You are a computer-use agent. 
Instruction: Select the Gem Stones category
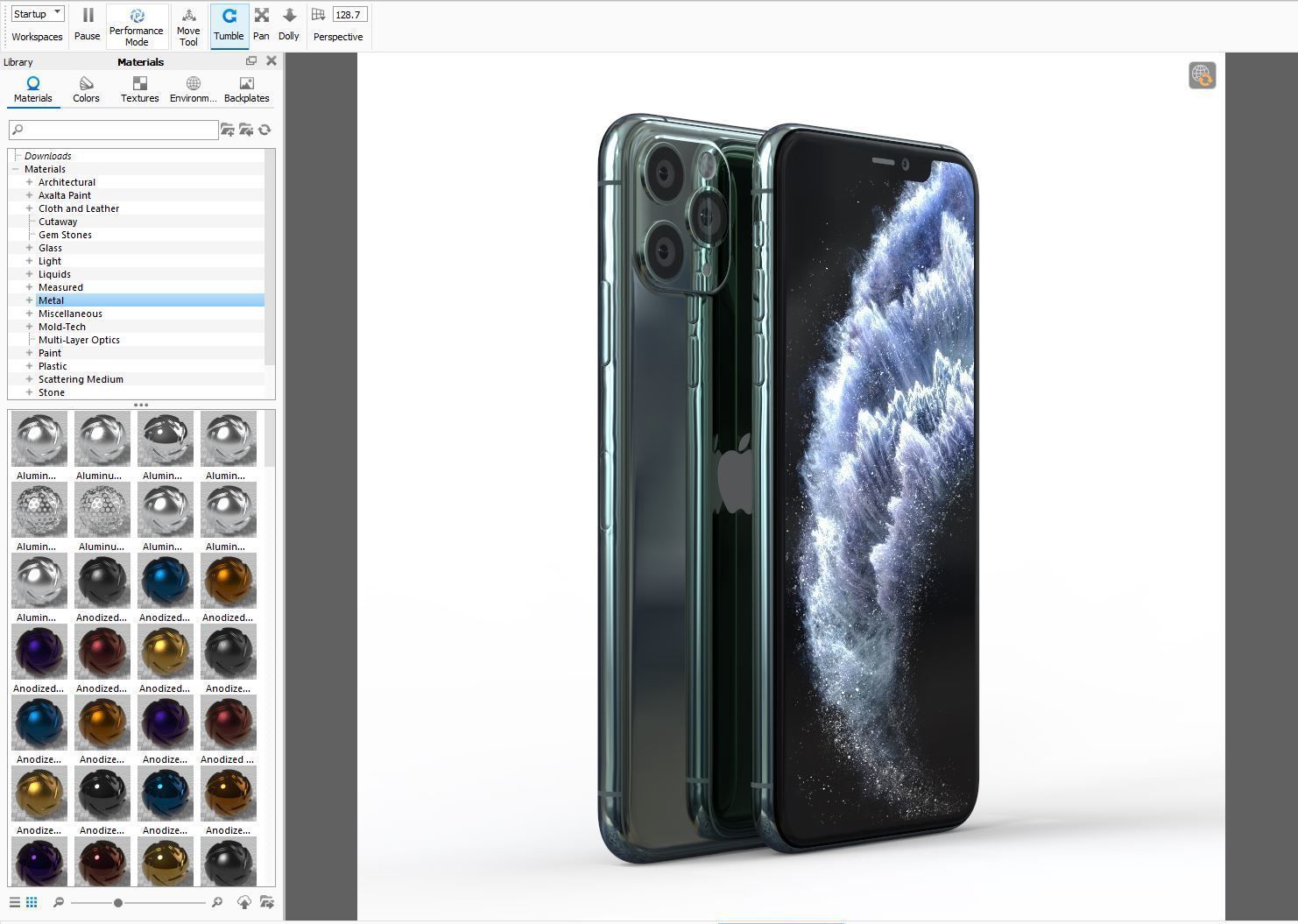65,235
